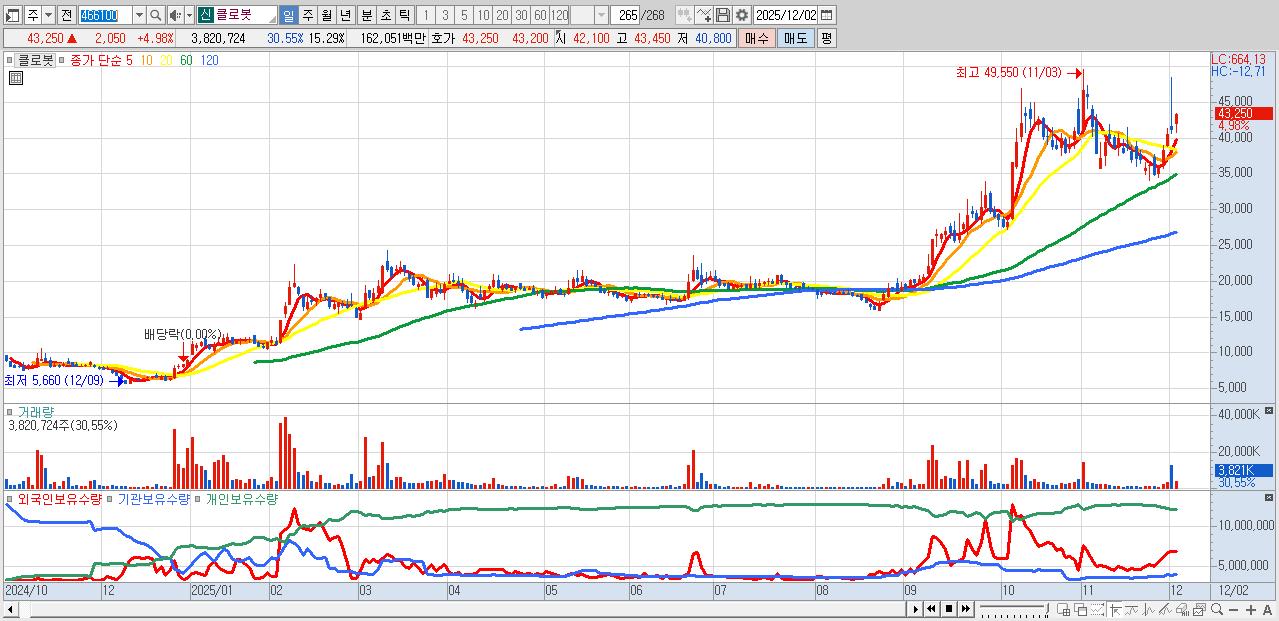The width and height of the screenshot is (1279, 621).
Task: Adjust the playback speed slider at bottom
Action: click(1014, 609)
